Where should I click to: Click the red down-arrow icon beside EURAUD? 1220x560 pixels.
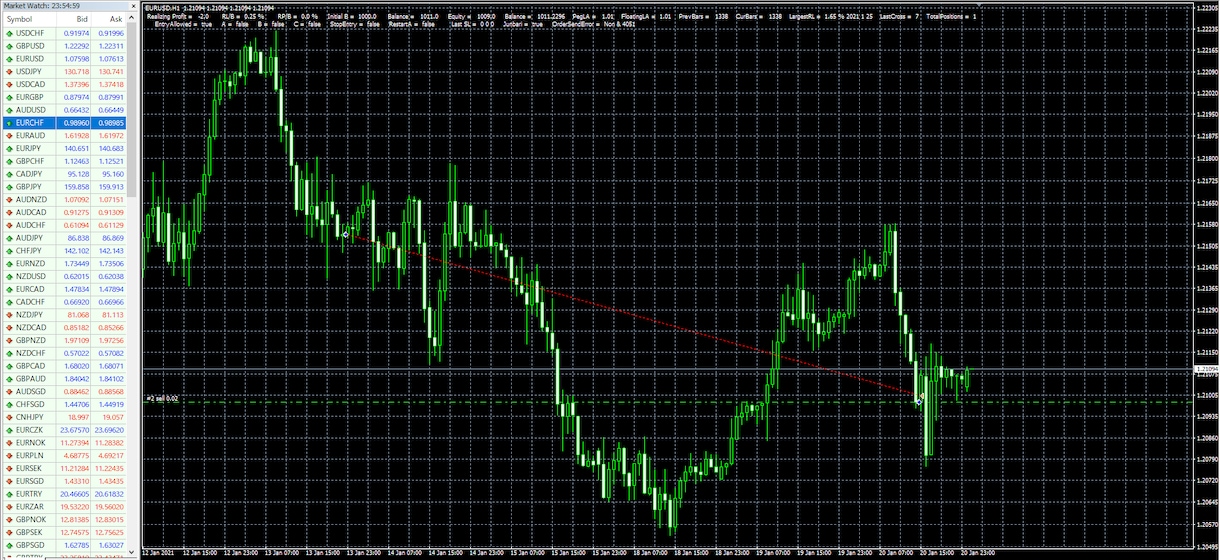tap(9, 136)
